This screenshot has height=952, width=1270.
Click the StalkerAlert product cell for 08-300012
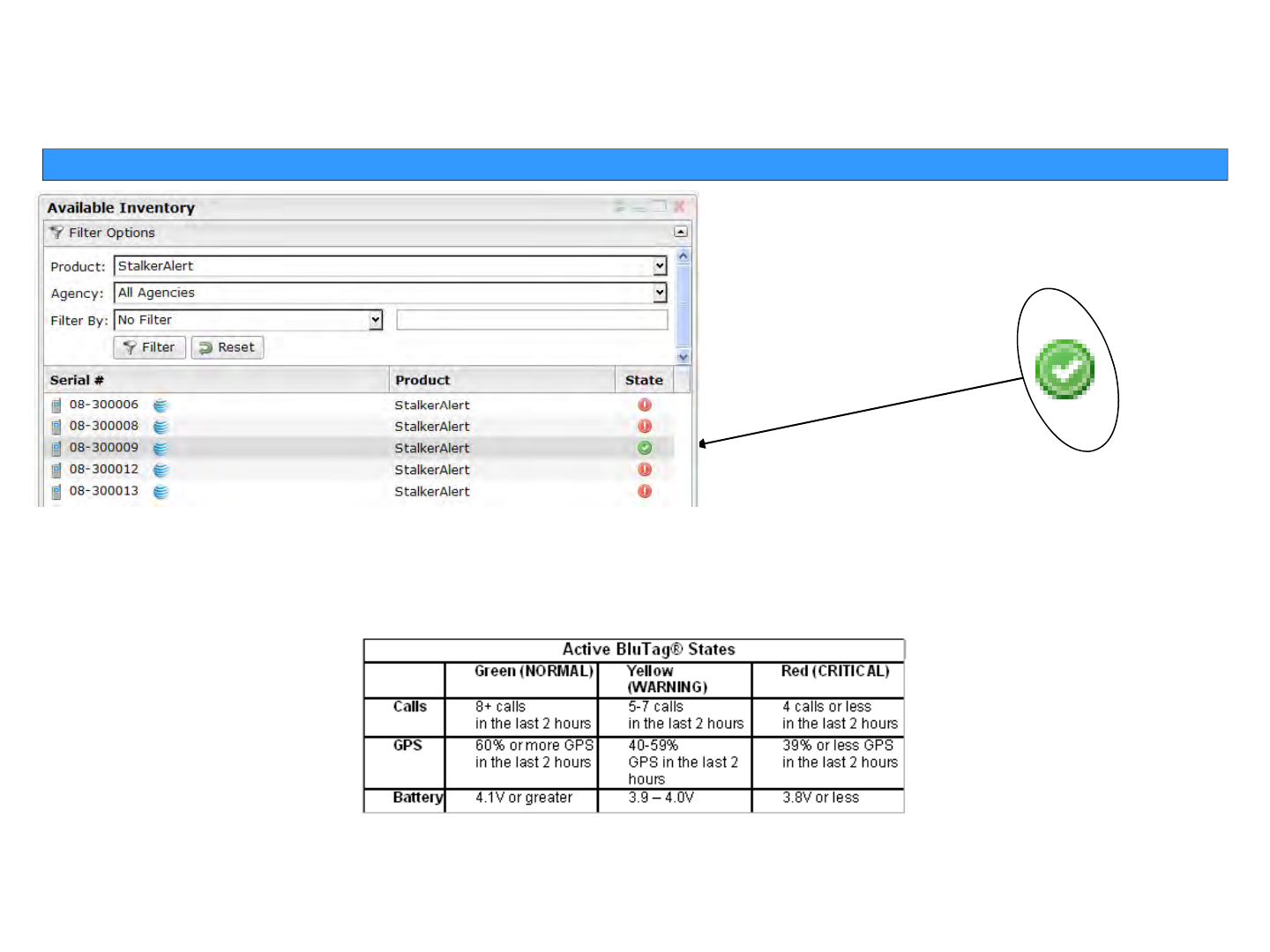point(432,470)
